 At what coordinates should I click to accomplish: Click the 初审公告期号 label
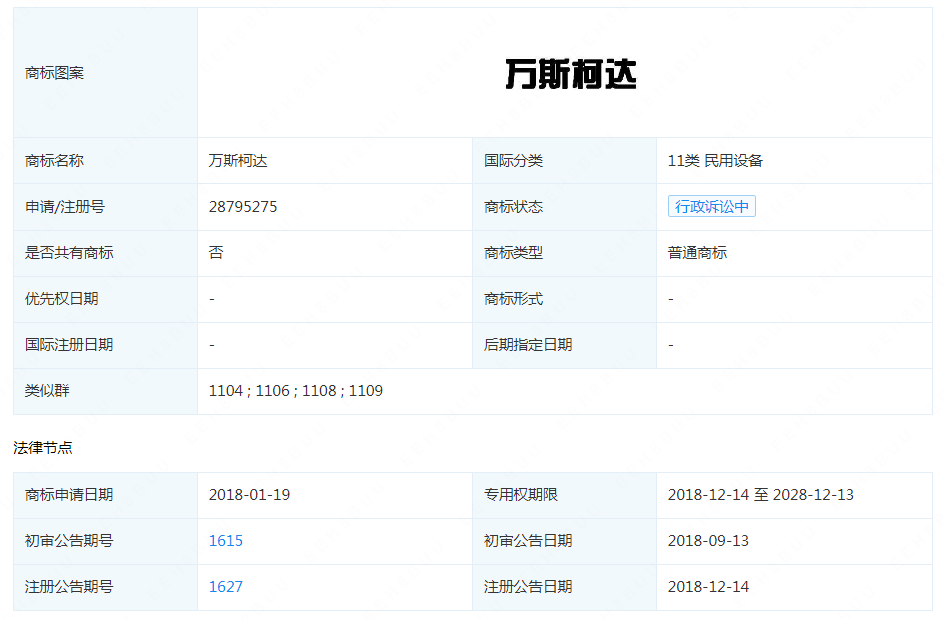pyautogui.click(x=69, y=541)
